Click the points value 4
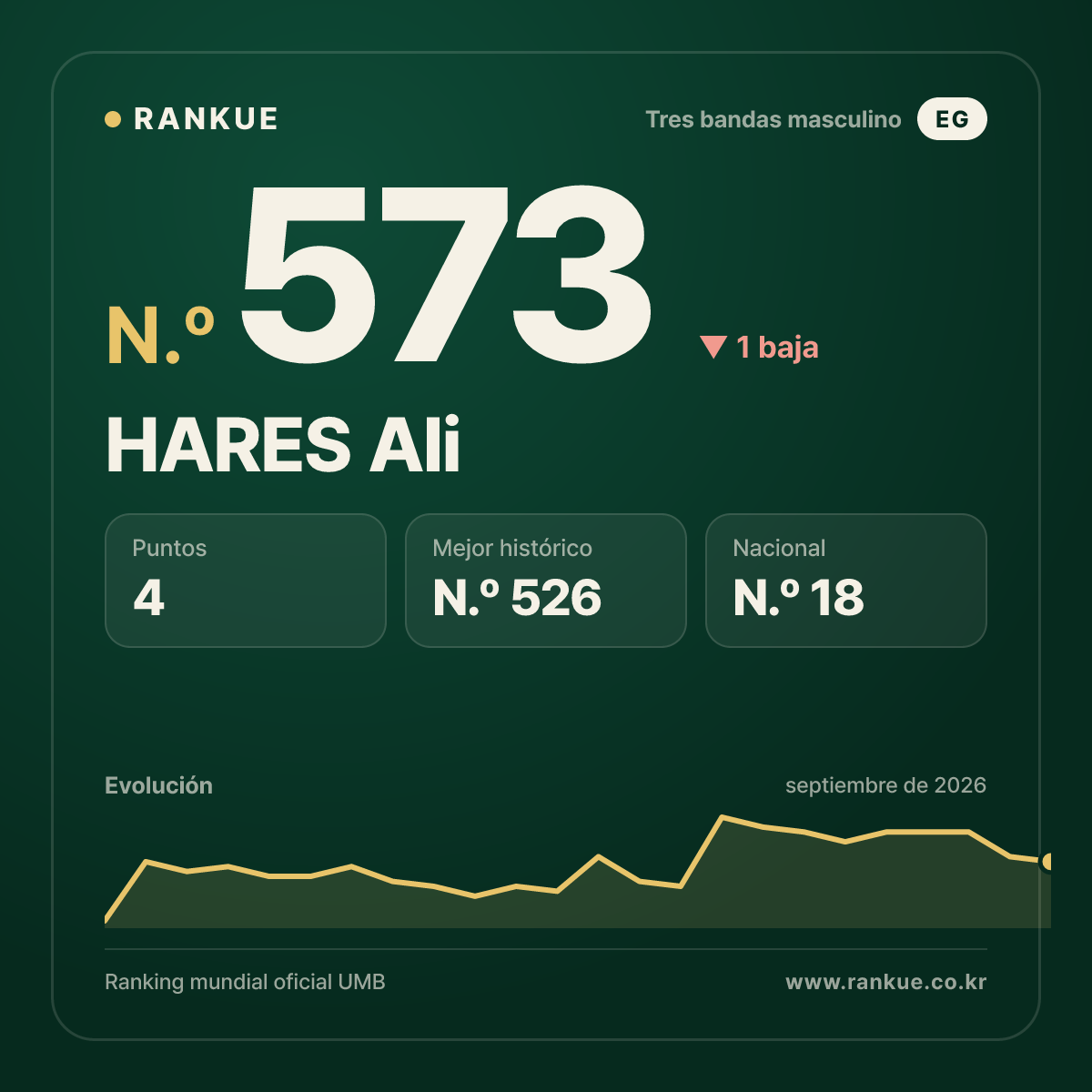 click(x=149, y=598)
